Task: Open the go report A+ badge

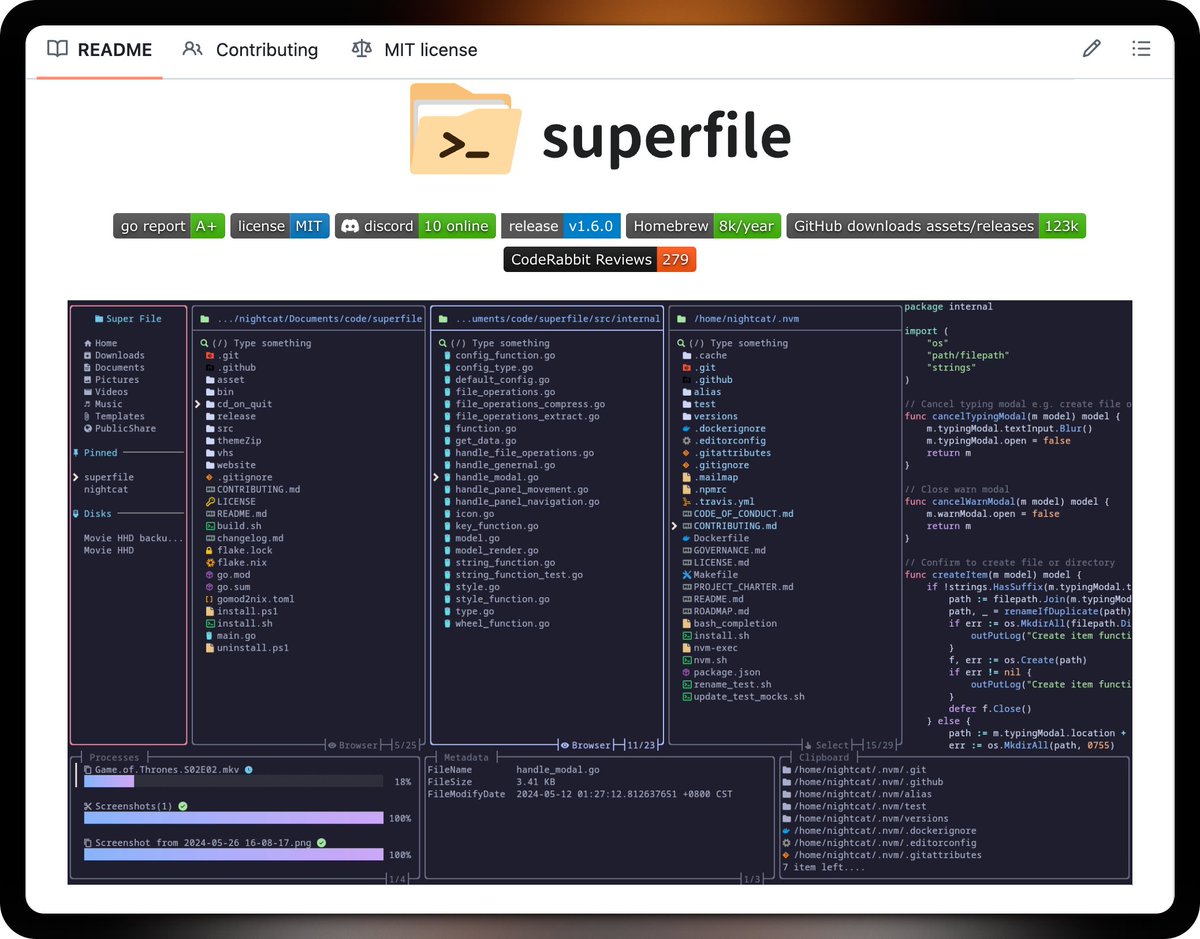Action: (x=169, y=226)
